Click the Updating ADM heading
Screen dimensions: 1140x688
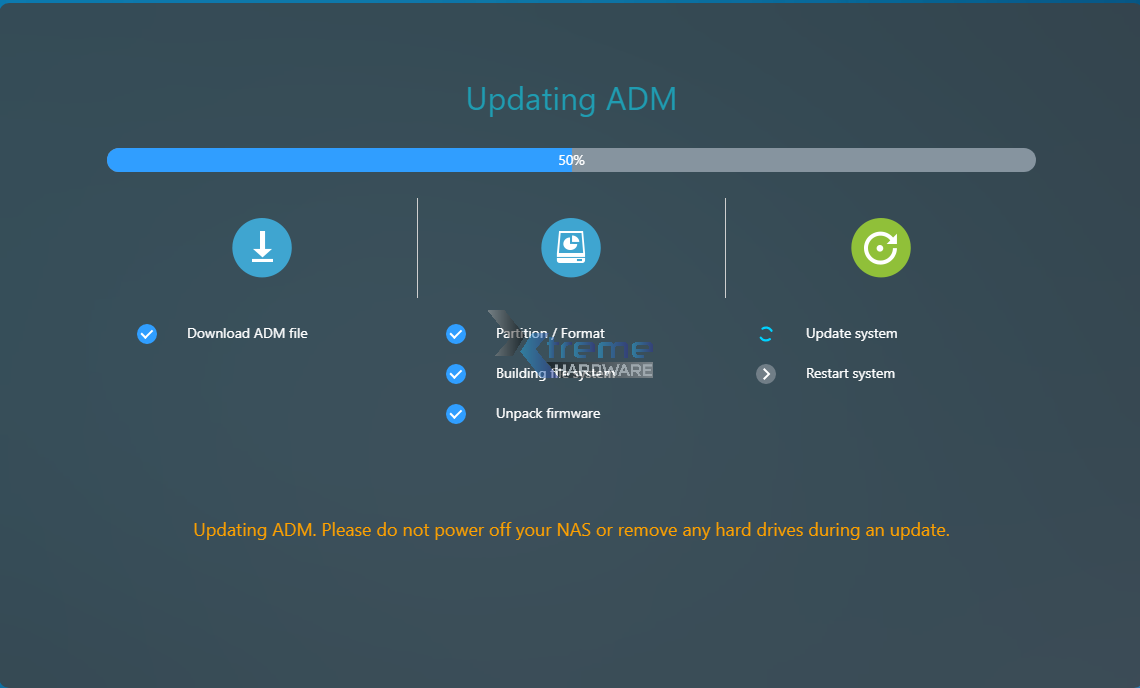571,99
